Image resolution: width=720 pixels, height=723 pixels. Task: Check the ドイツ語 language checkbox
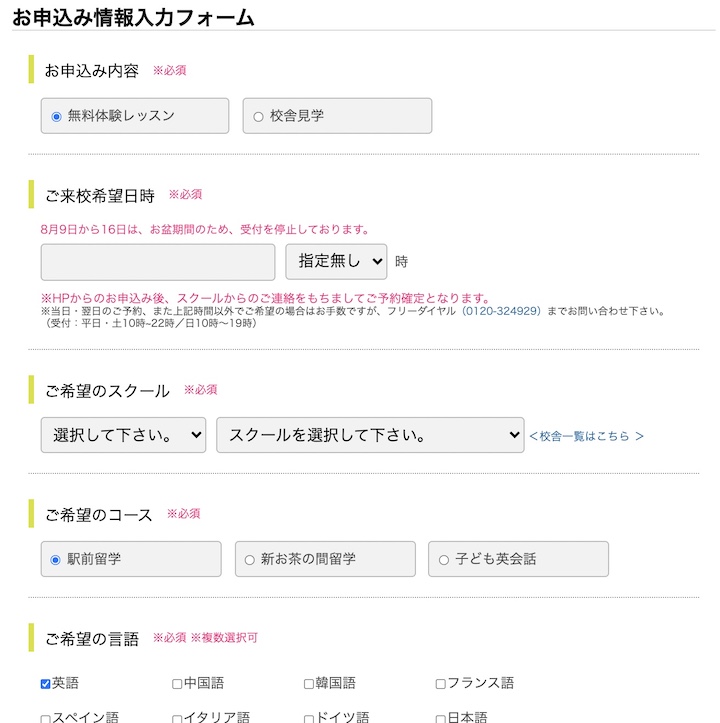(309, 718)
